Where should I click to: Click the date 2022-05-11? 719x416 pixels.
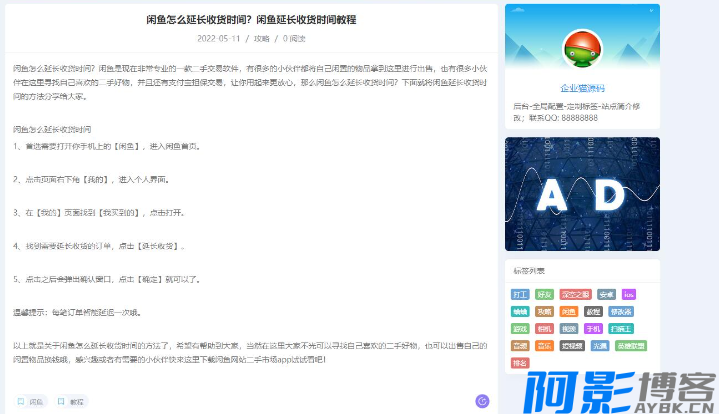click(x=219, y=39)
